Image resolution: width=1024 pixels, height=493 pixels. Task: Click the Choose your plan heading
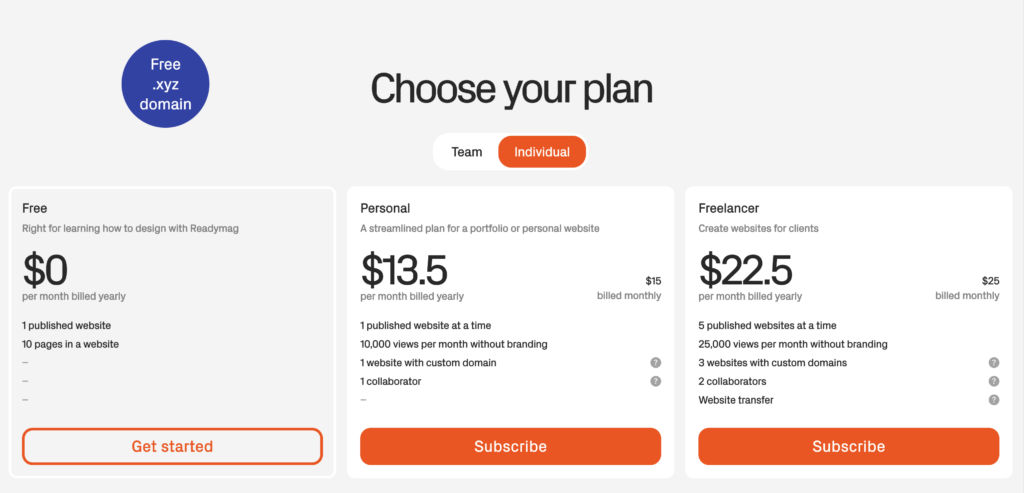click(511, 89)
